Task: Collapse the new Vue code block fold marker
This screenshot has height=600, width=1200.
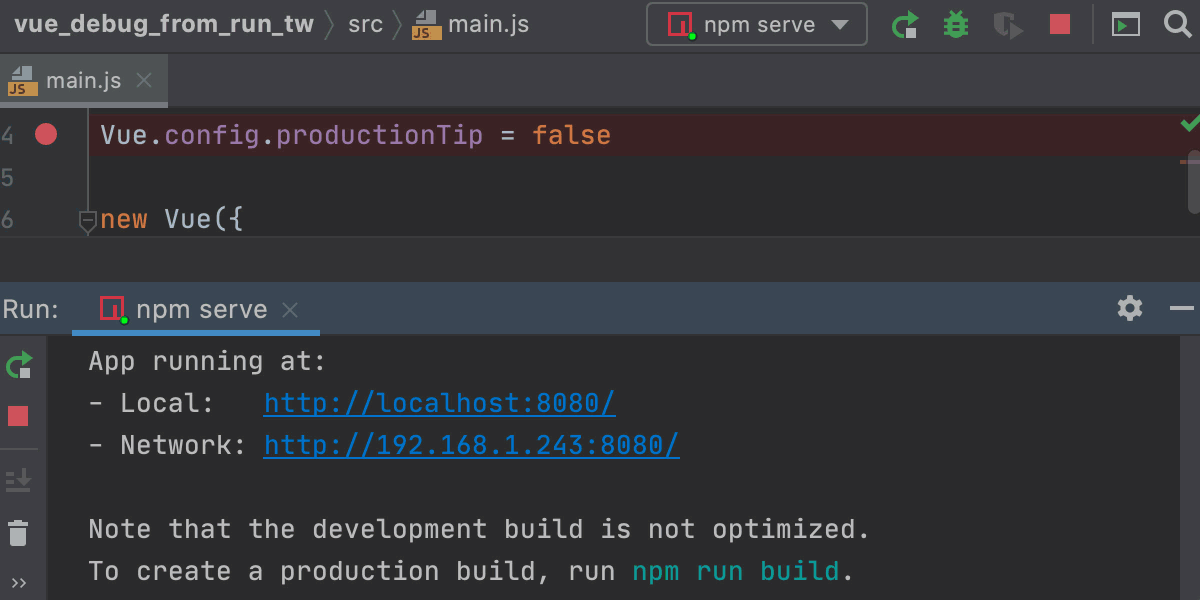Action: tap(87, 220)
